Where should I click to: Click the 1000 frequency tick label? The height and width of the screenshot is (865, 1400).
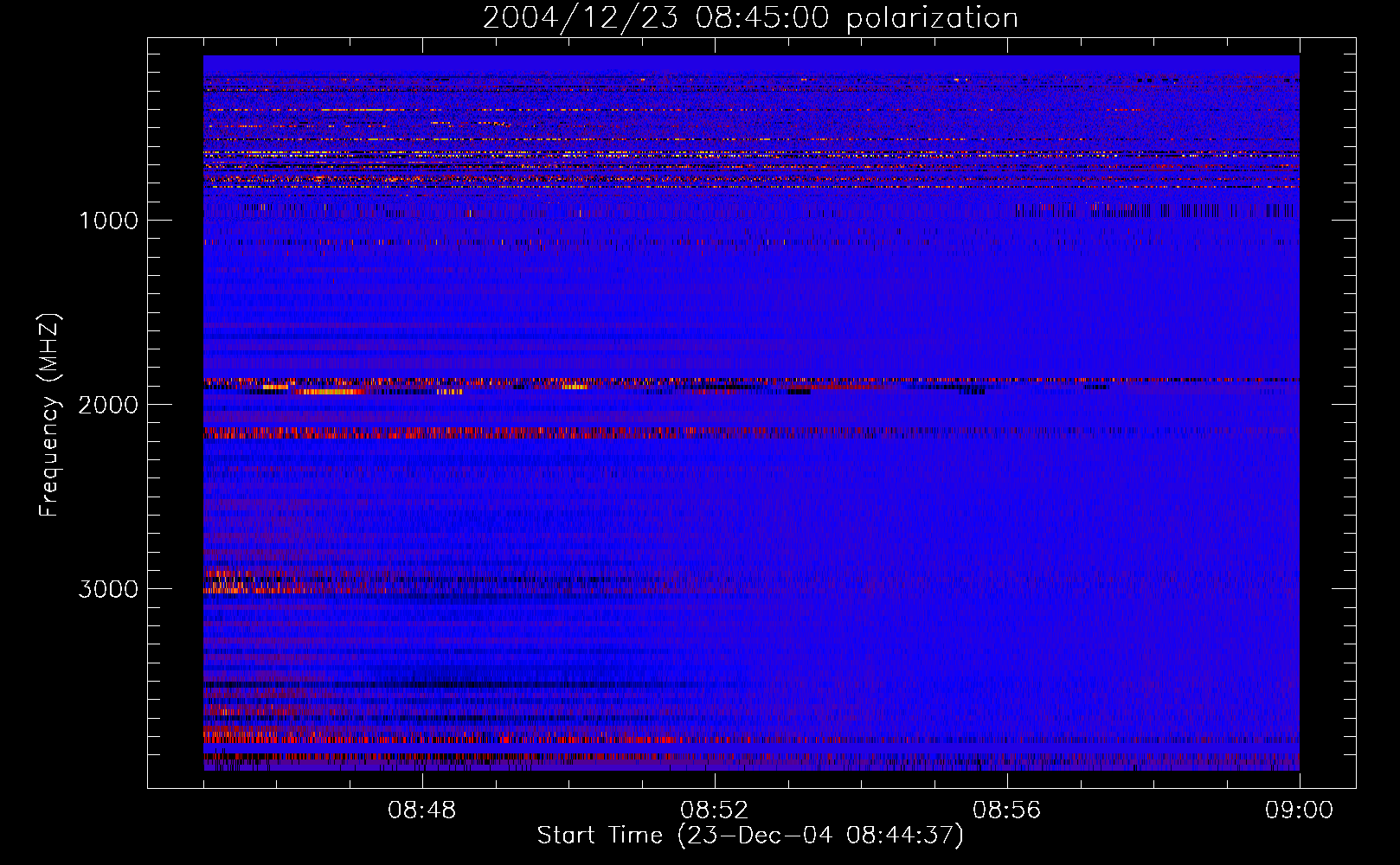(x=108, y=221)
